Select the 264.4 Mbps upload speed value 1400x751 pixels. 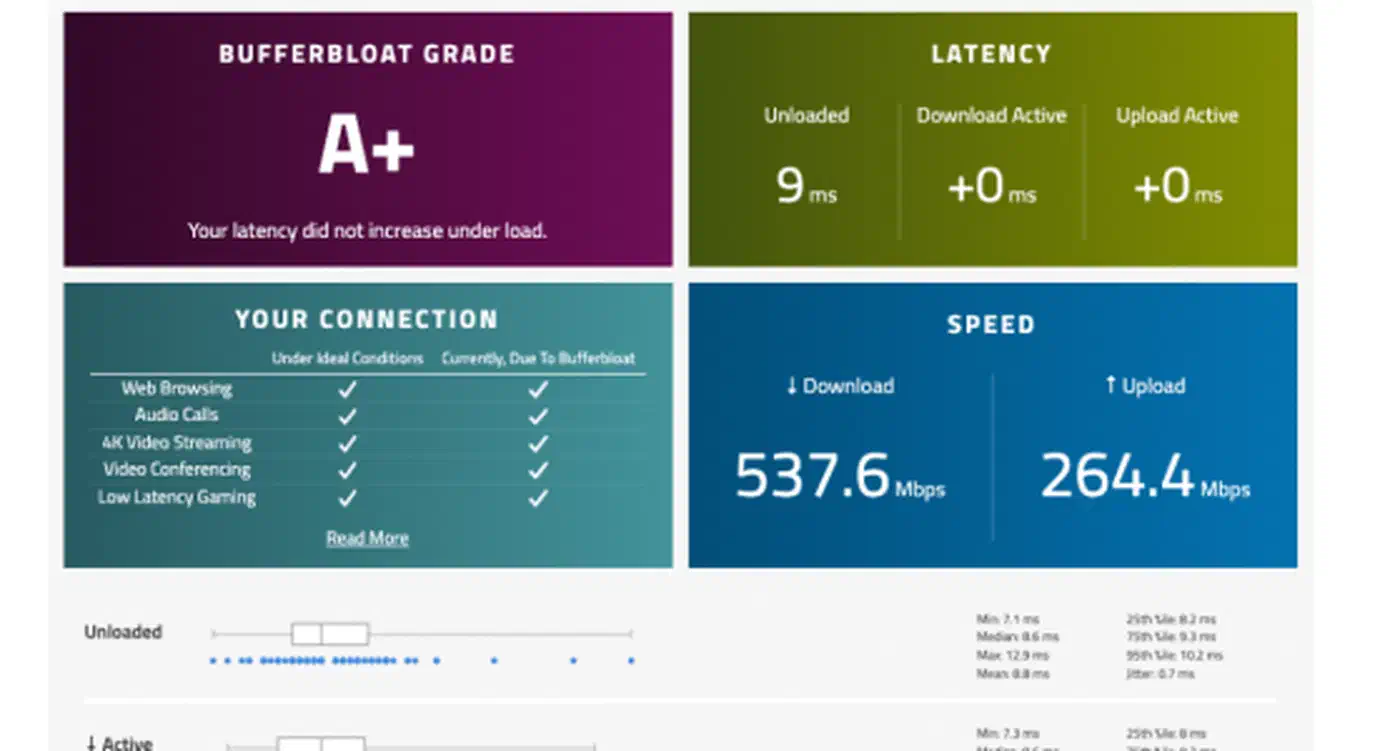pos(1117,476)
